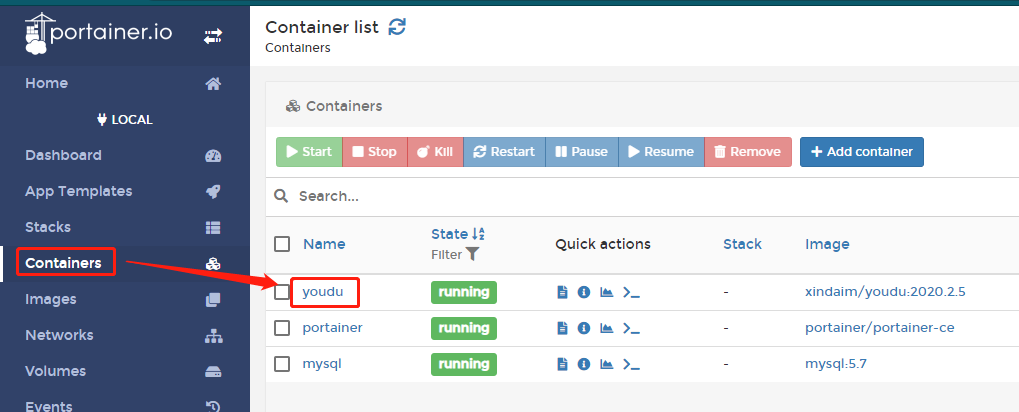Sort containers by Name column header
1019x412 pixels.
(x=324, y=244)
